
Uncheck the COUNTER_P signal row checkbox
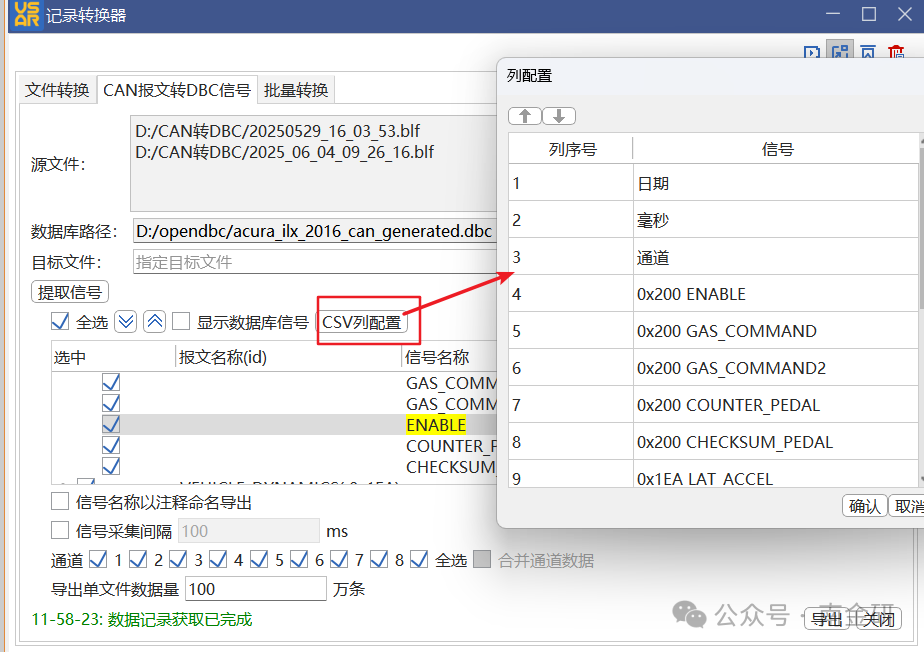point(111,445)
